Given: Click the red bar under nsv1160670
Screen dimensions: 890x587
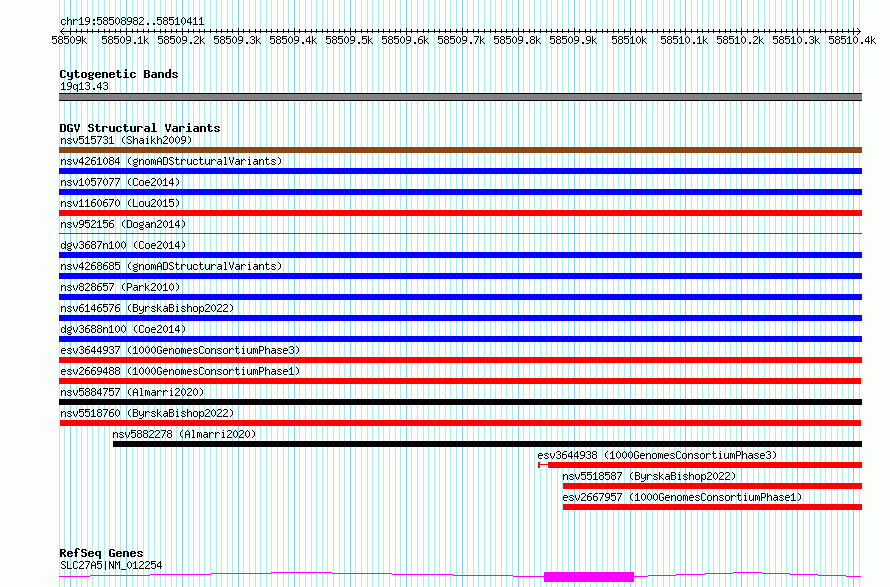Looking at the screenshot, I should coord(460,213).
